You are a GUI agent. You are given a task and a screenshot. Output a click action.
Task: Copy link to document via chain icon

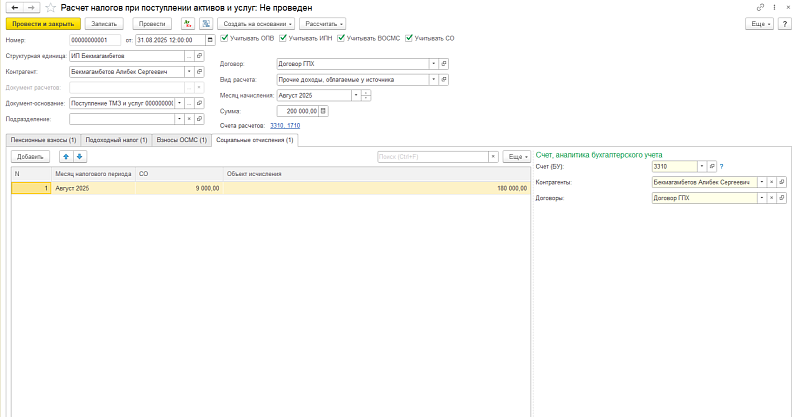click(761, 7)
